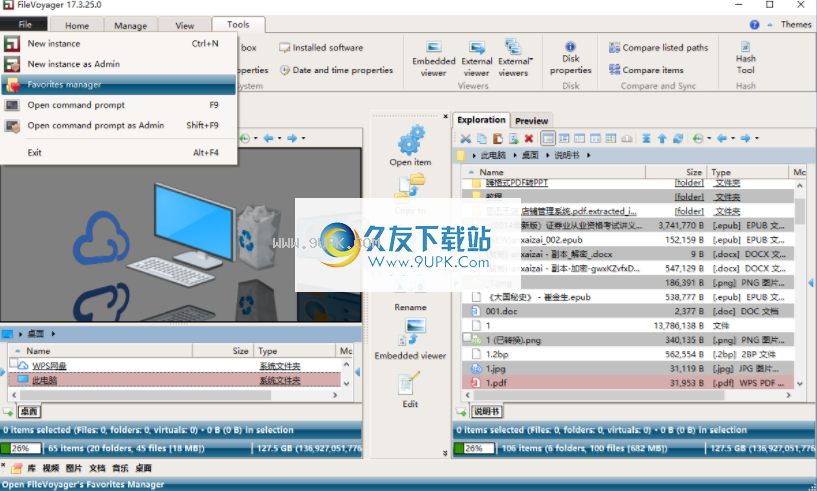Click the Paste icon in the right pane toolbar
Screen dimensions: 817x491
point(498,139)
